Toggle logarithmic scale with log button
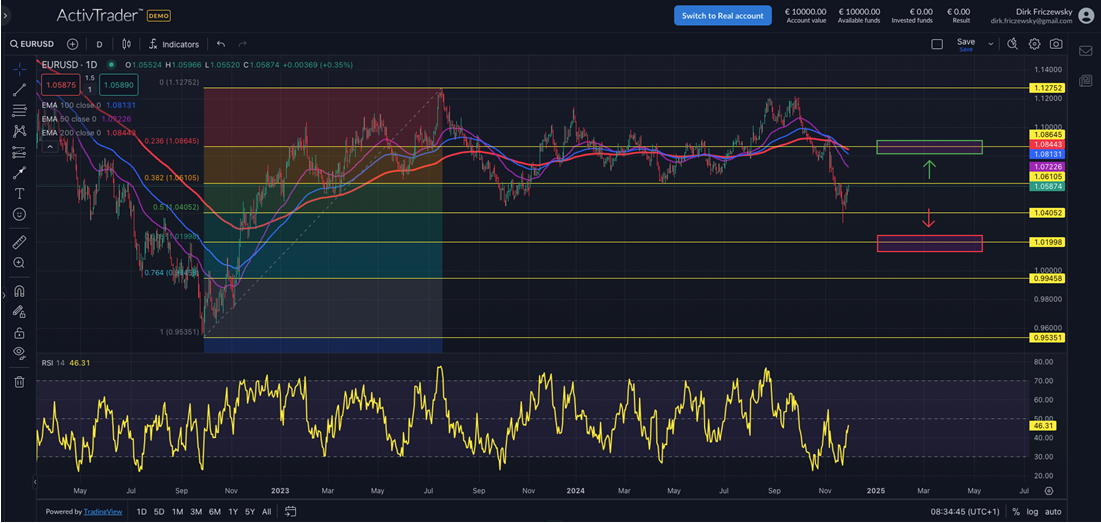 [1033, 512]
